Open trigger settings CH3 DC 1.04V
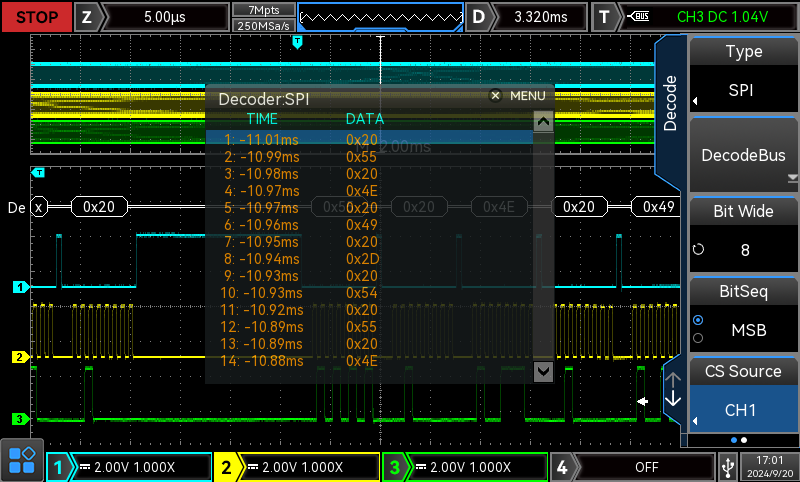Image resolution: width=800 pixels, height=482 pixels. click(x=722, y=17)
